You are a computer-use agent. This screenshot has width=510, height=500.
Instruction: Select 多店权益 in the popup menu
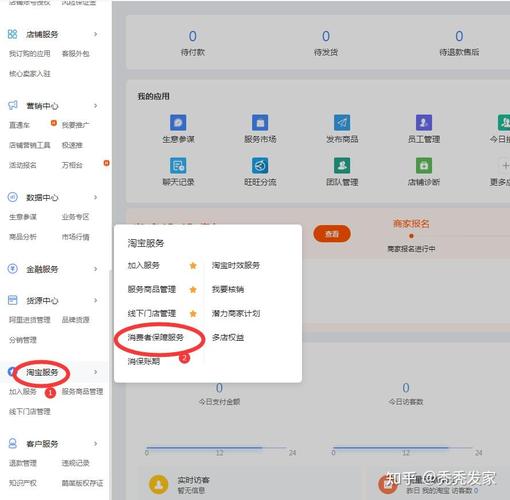228,337
